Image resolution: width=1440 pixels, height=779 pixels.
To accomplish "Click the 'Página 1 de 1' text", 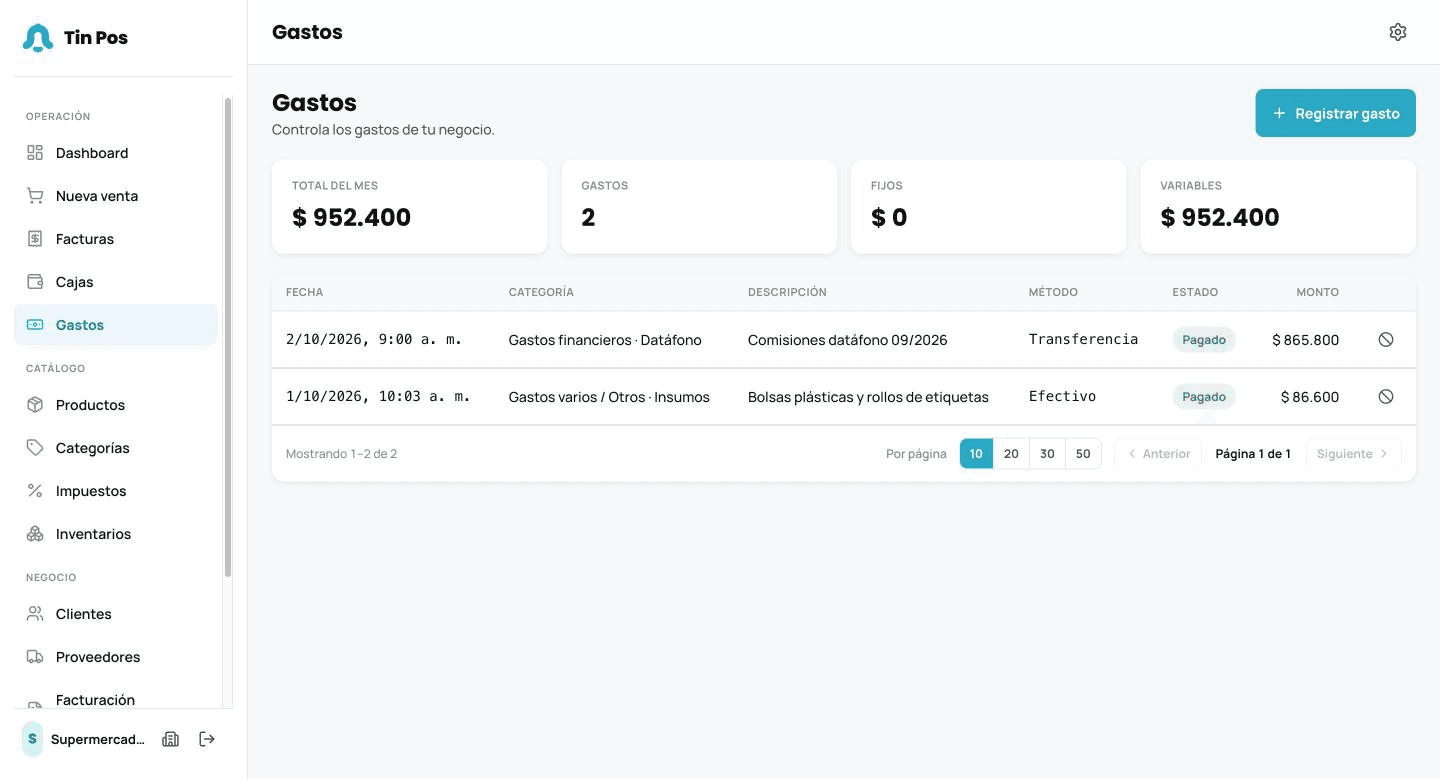I will click(1253, 454).
